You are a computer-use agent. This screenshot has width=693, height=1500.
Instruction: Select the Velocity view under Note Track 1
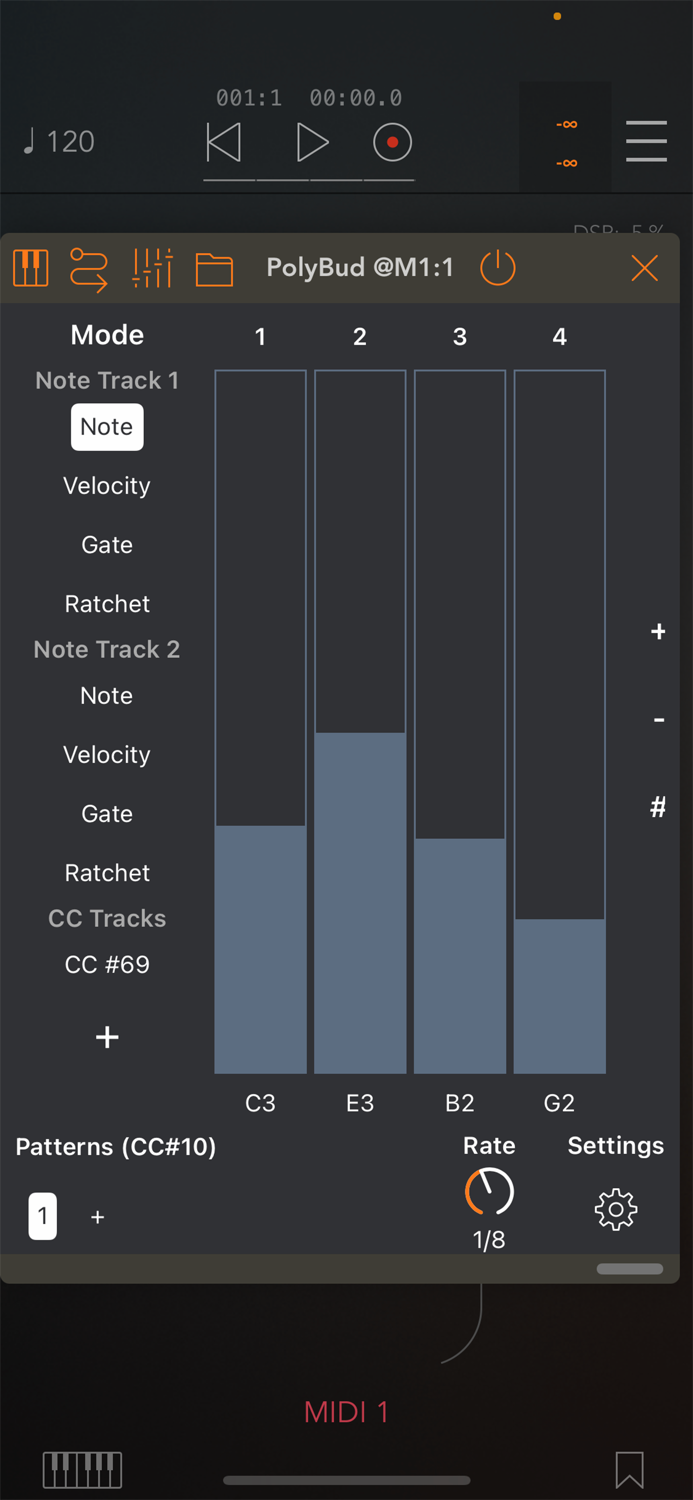[x=106, y=486]
